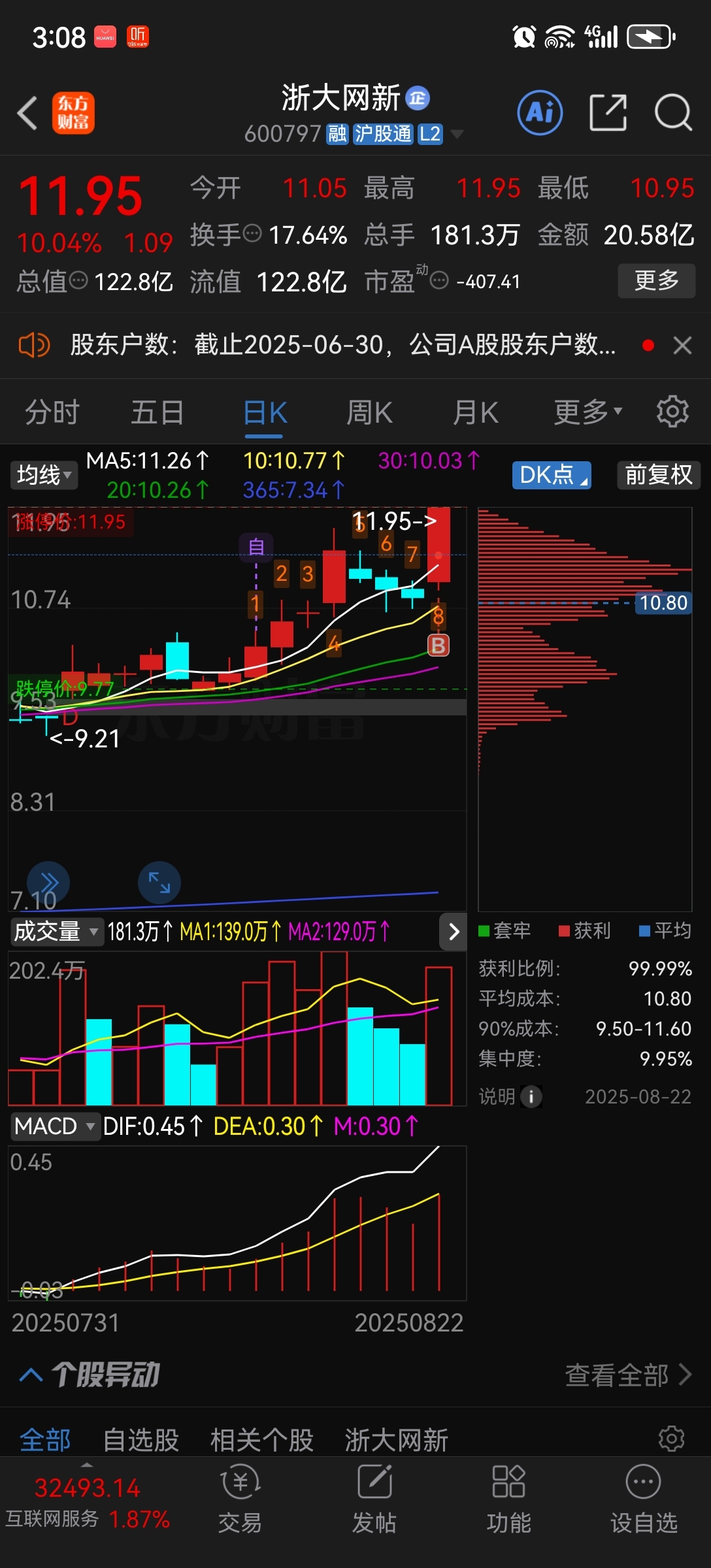The height and width of the screenshot is (1568, 711).
Task: Tap the 365:7.34 moving average label
Action: click(x=293, y=490)
